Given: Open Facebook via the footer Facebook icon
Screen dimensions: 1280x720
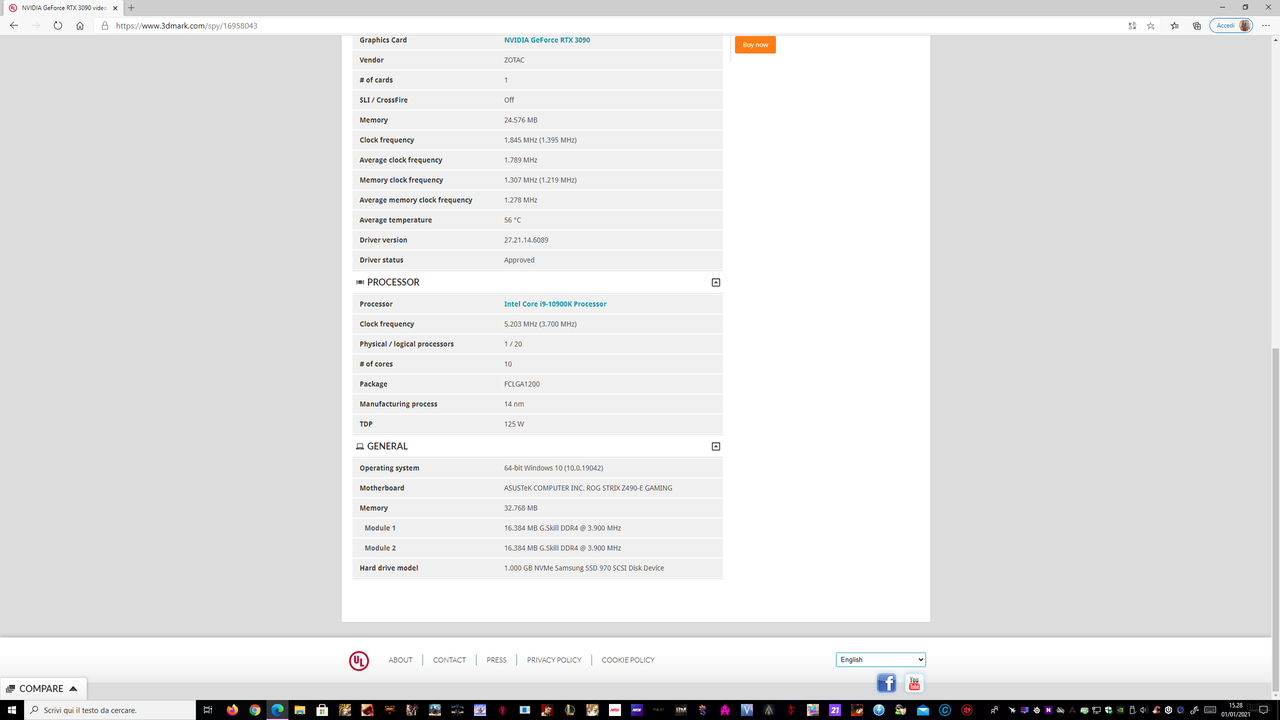Looking at the screenshot, I should tap(886, 682).
